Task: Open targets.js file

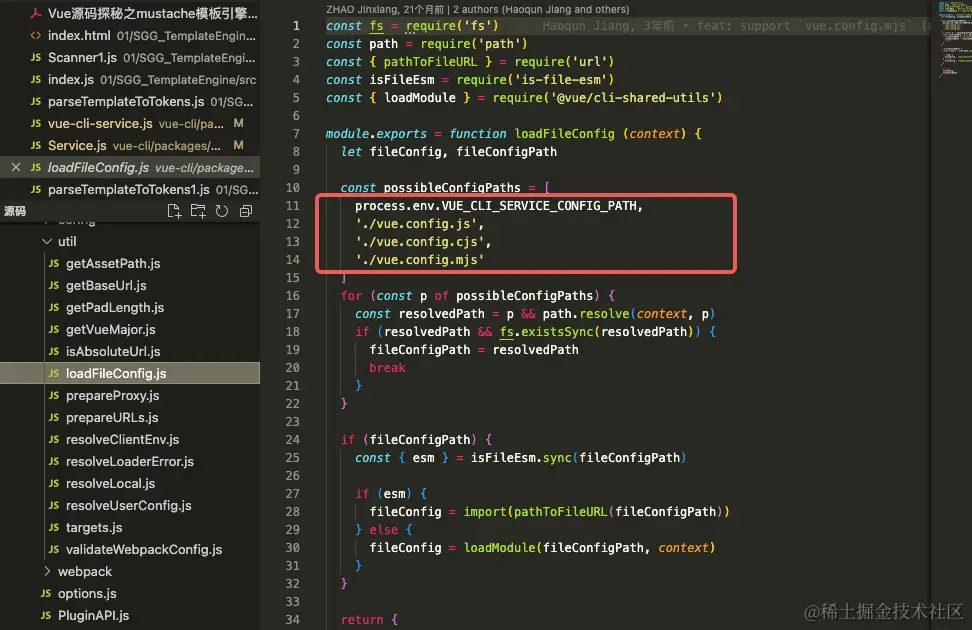Action: [94, 528]
